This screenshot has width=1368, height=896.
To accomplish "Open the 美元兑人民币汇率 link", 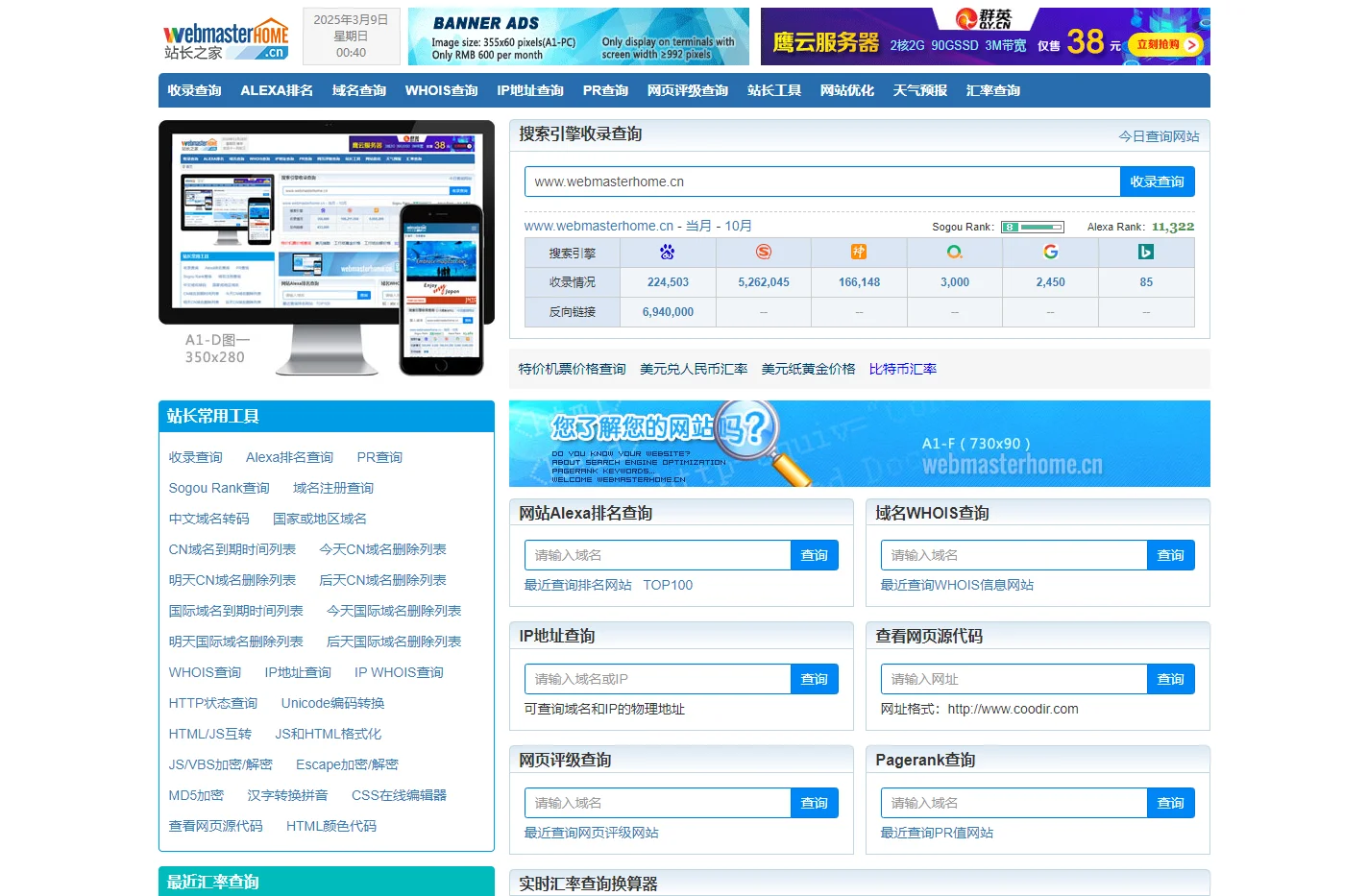I will (694, 369).
